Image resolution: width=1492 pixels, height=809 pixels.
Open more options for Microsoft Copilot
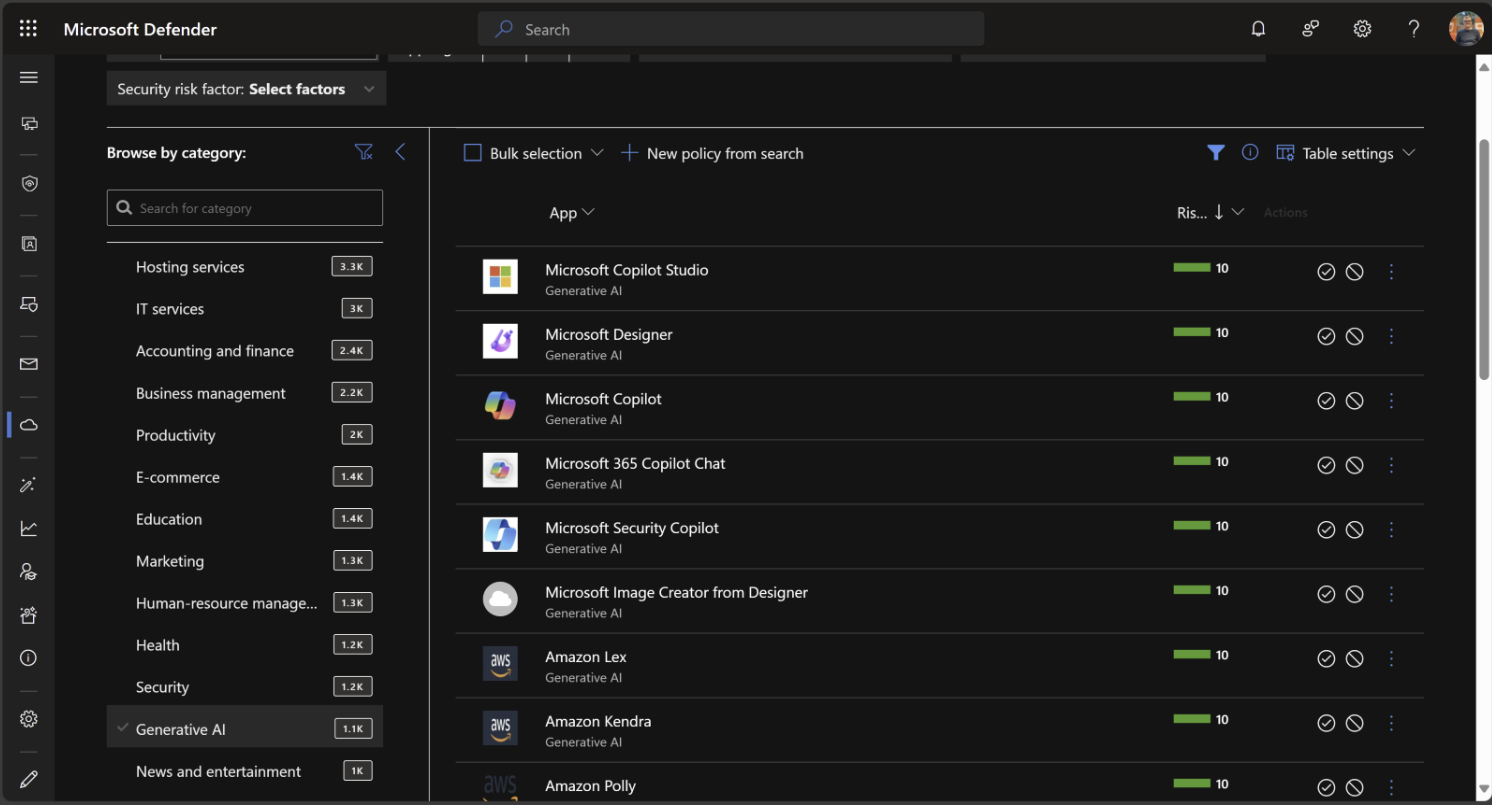point(1391,401)
